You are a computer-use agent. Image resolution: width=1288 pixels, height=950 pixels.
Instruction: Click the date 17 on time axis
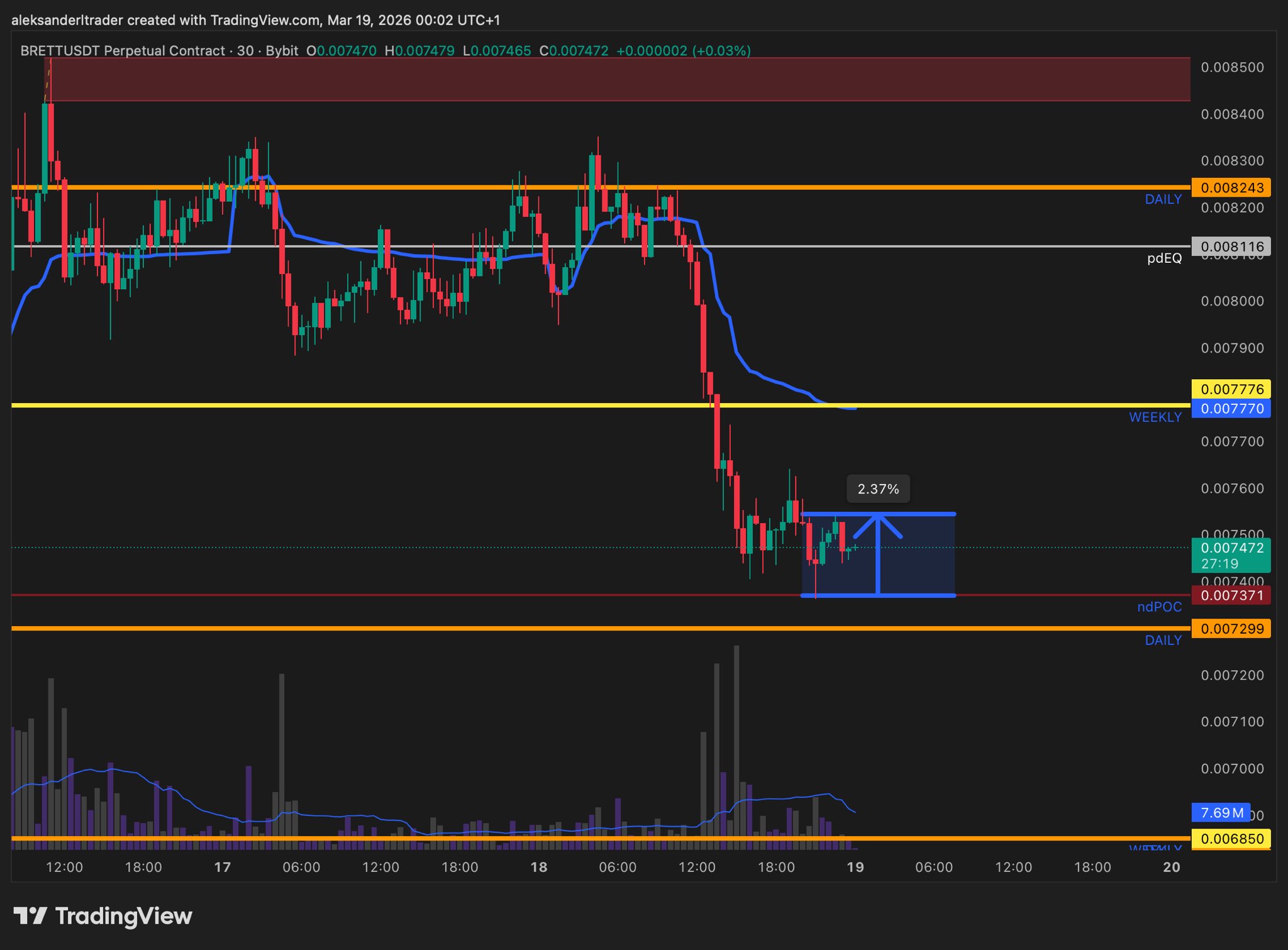tap(222, 867)
